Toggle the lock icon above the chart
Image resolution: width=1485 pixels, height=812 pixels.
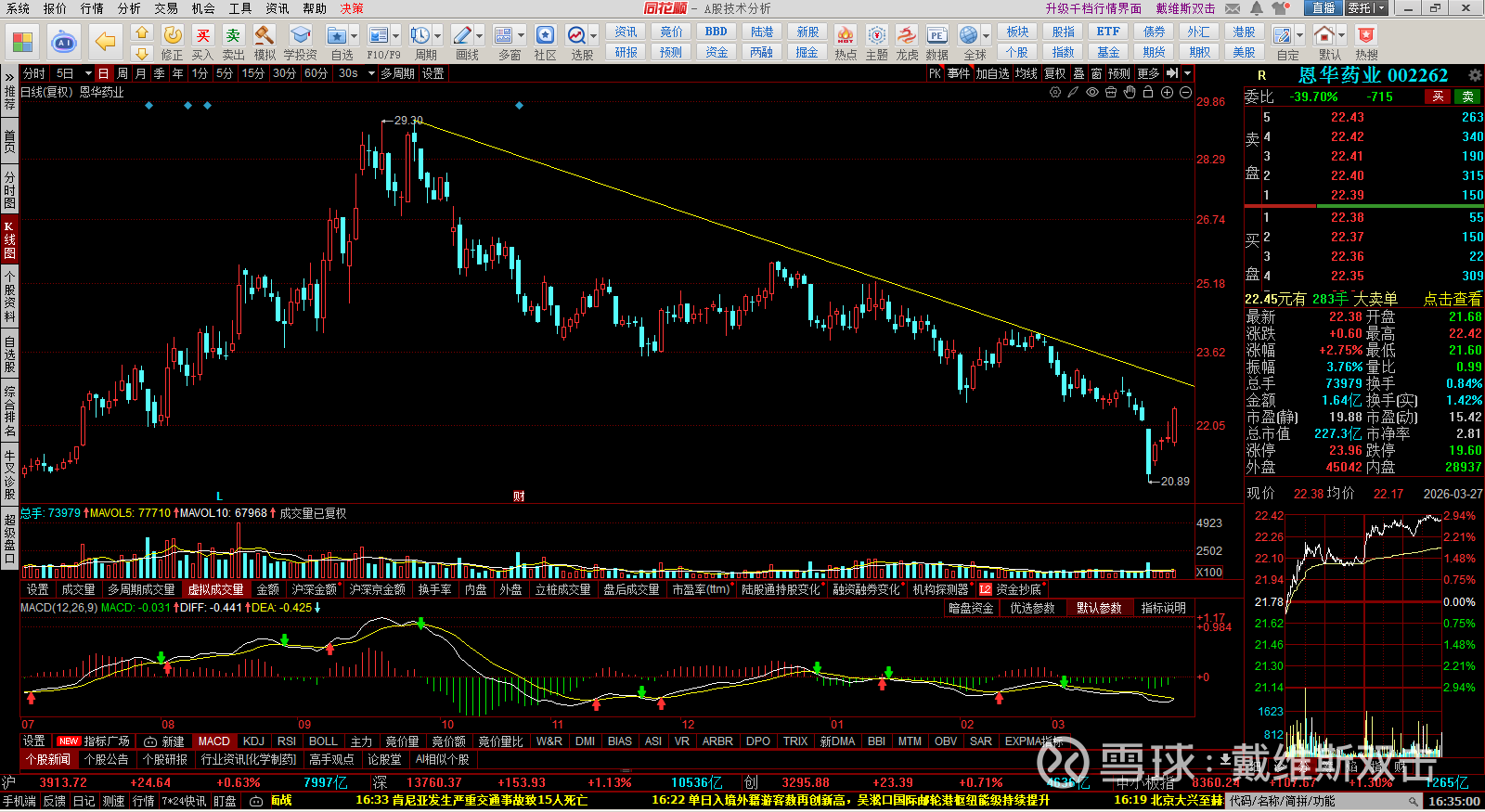(x=1148, y=93)
